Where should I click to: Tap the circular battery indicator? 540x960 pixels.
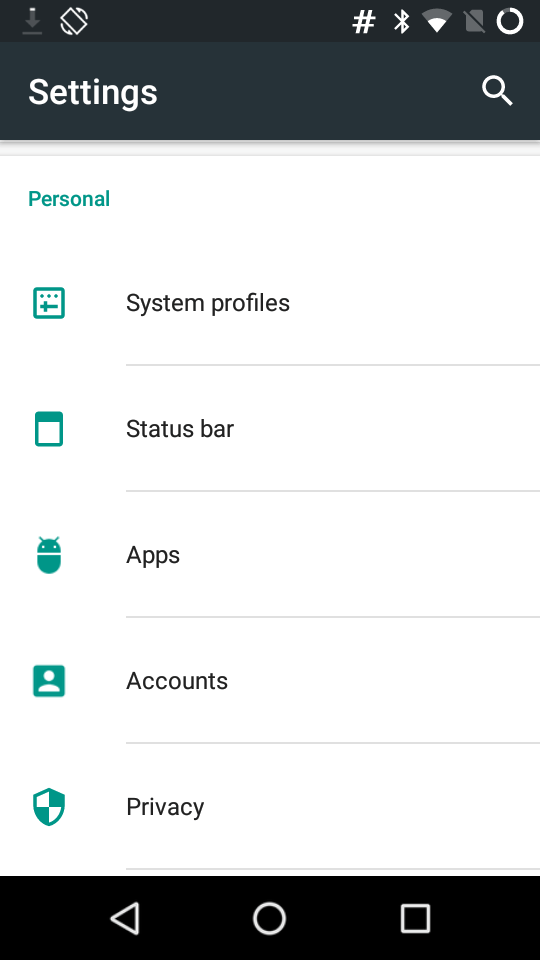510,21
